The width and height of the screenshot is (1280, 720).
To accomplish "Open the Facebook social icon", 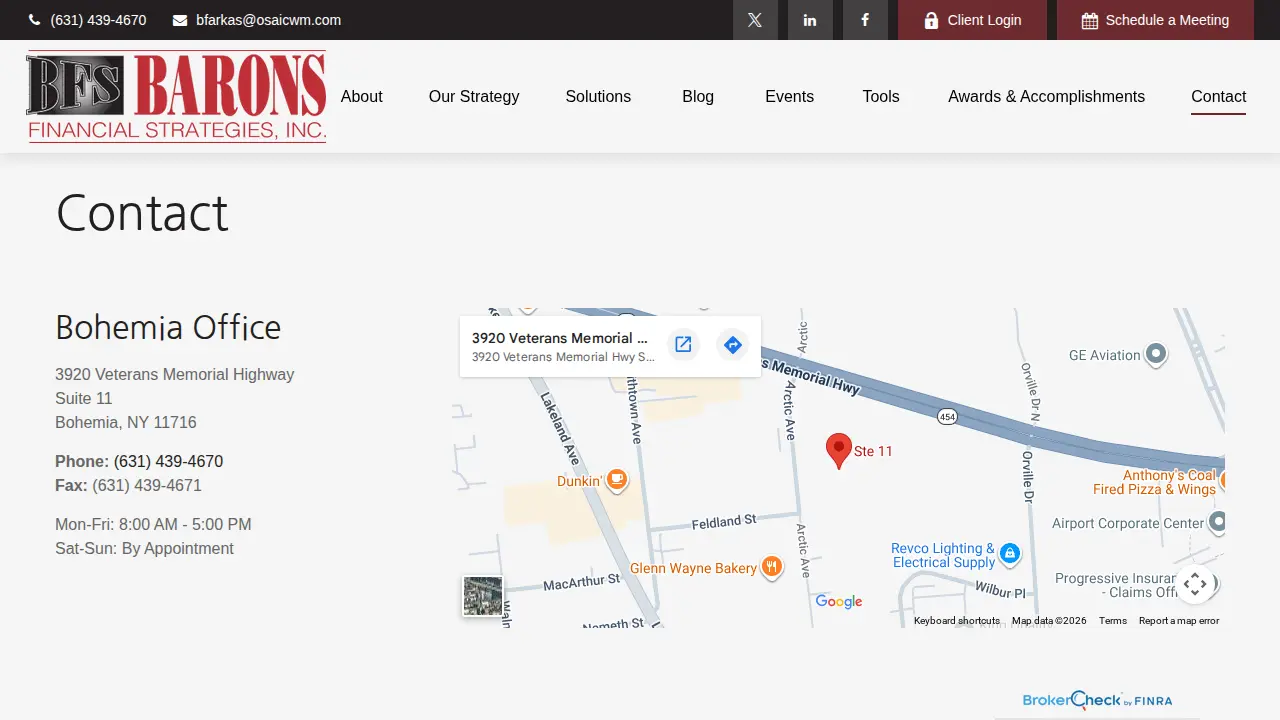I will coord(865,20).
